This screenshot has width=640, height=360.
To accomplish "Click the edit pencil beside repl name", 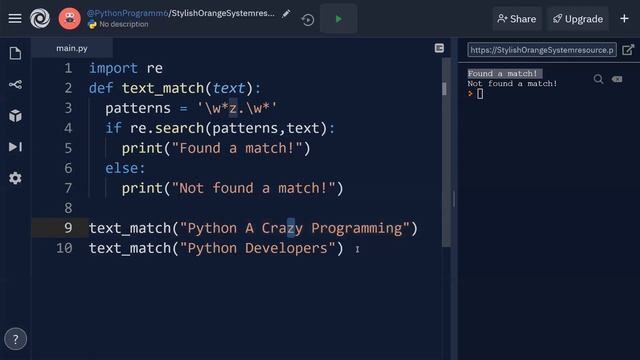I will pos(286,14).
